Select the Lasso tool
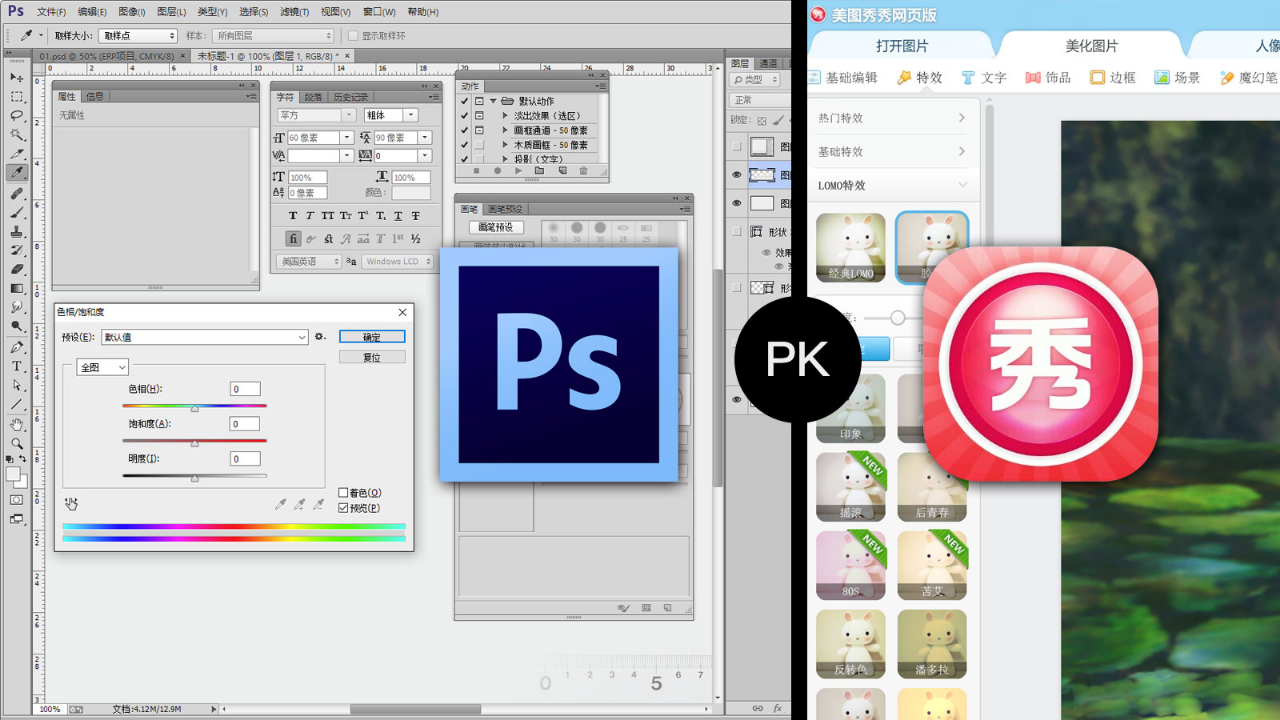The width and height of the screenshot is (1280, 720). pyautogui.click(x=17, y=116)
